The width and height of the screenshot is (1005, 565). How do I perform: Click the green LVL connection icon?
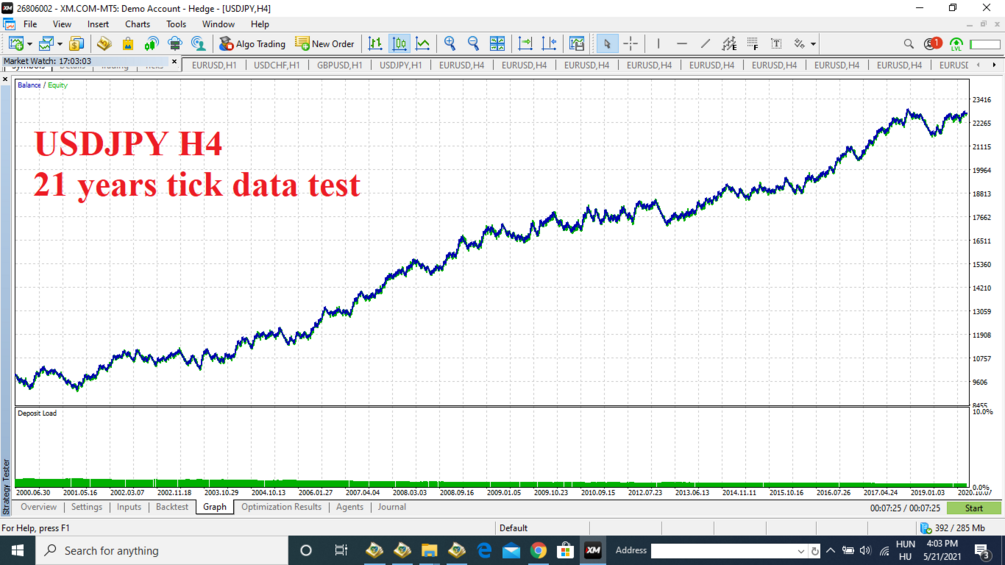[956, 44]
